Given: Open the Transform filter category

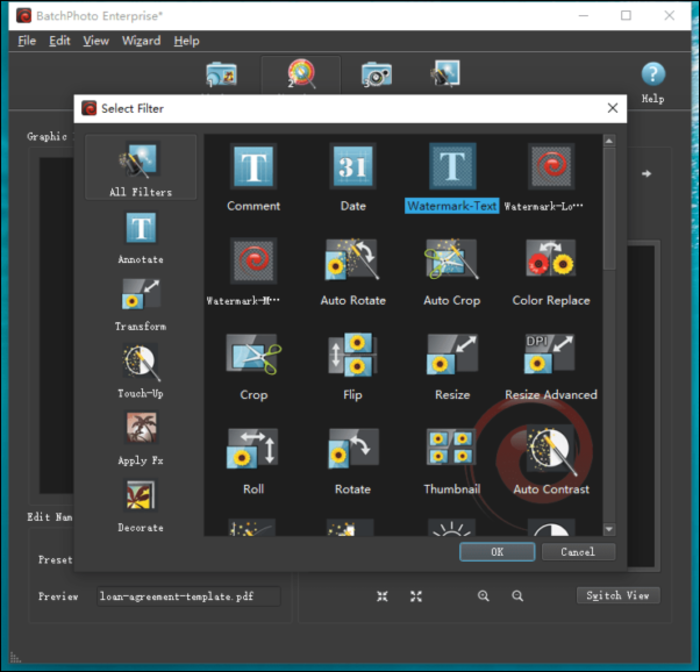Looking at the screenshot, I should 141,305.
